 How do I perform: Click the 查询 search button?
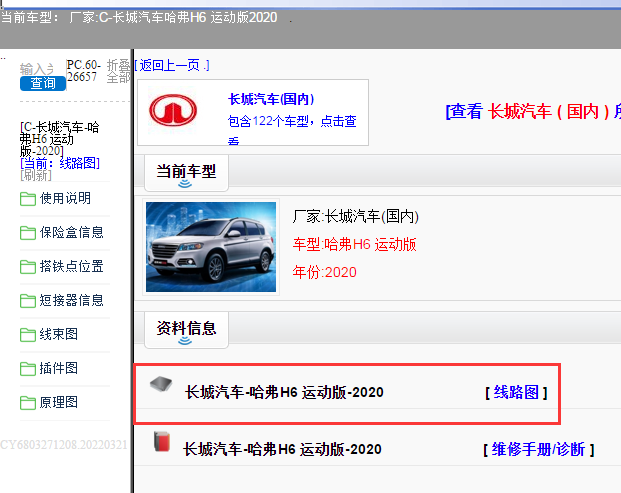(43, 83)
